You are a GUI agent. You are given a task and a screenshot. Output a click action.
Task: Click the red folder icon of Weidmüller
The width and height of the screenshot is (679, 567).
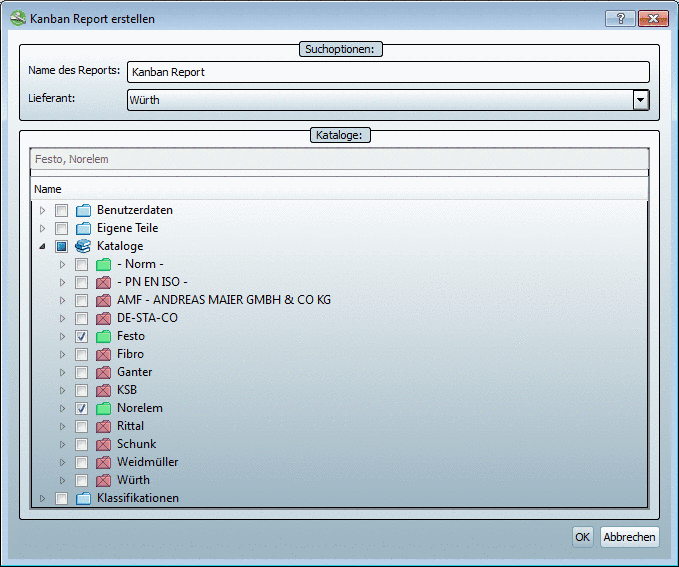pos(103,462)
